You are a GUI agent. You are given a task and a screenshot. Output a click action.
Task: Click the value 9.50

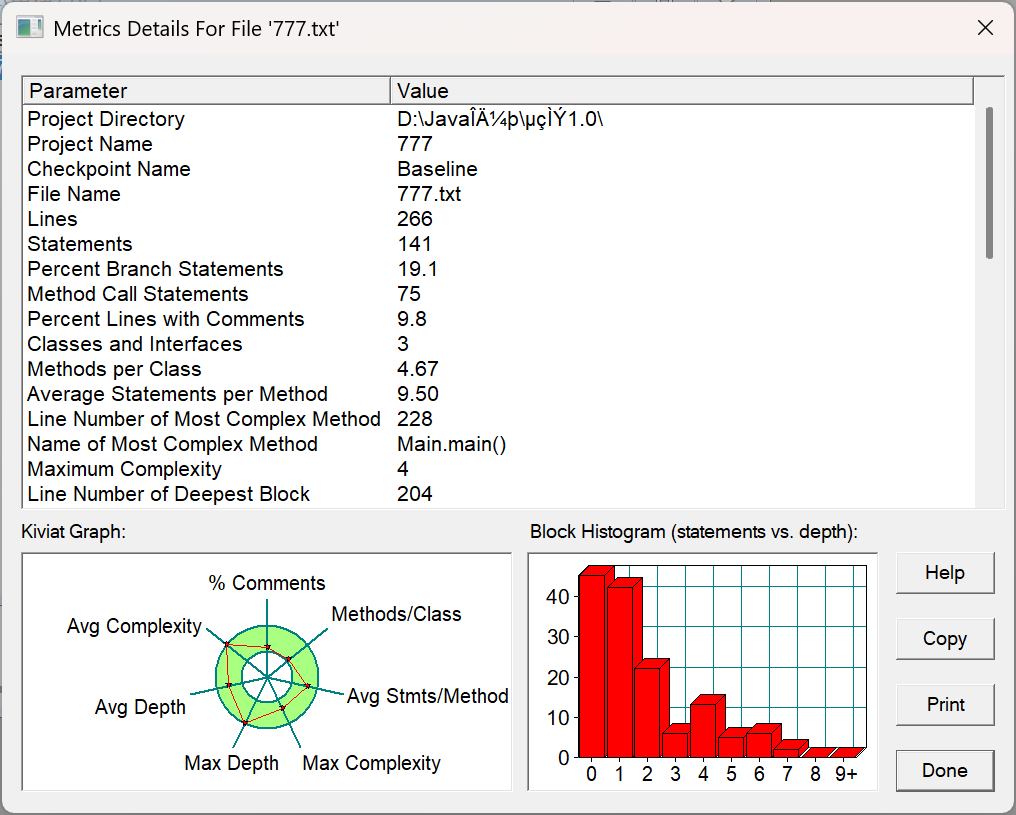pos(418,394)
